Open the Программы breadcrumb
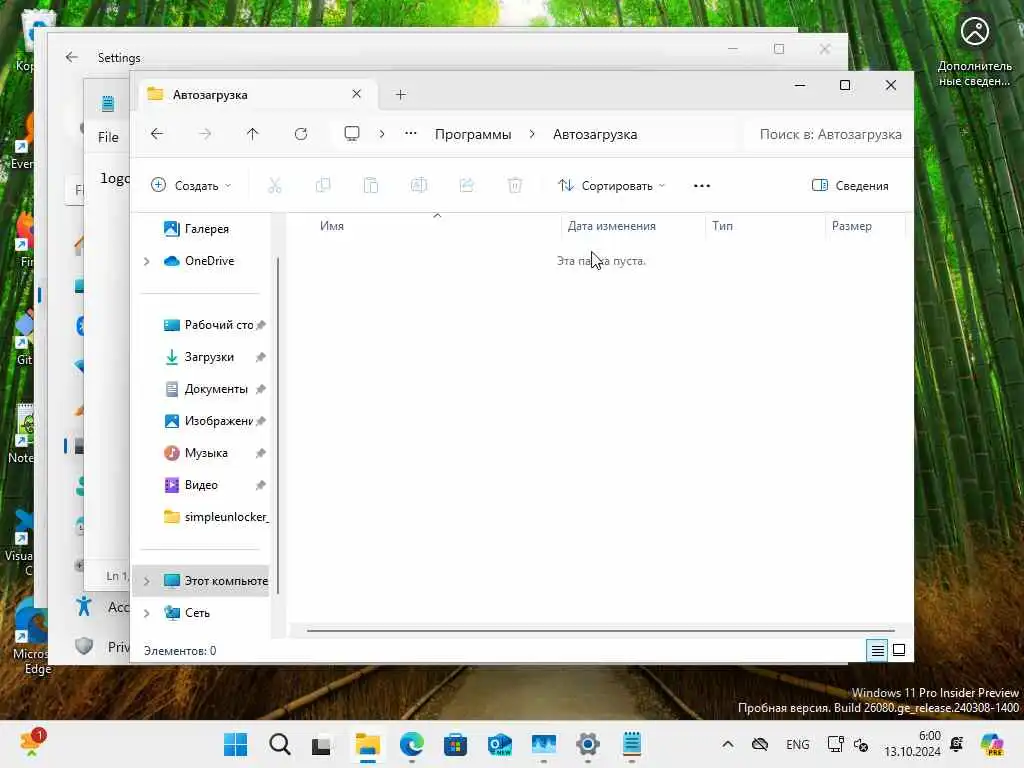The image size is (1024, 768). (473, 135)
